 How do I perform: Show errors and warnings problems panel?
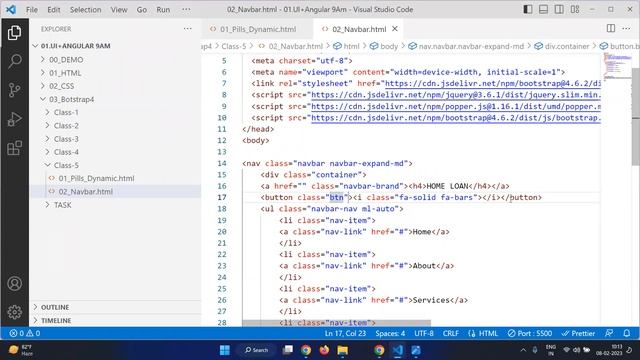[24, 333]
